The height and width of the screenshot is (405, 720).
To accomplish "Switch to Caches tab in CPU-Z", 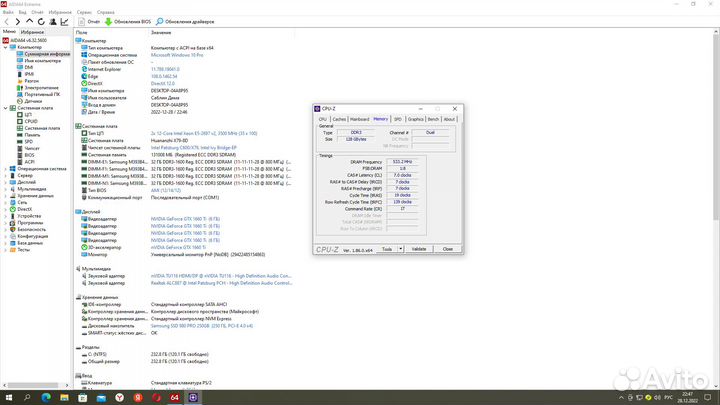I will pos(339,119).
